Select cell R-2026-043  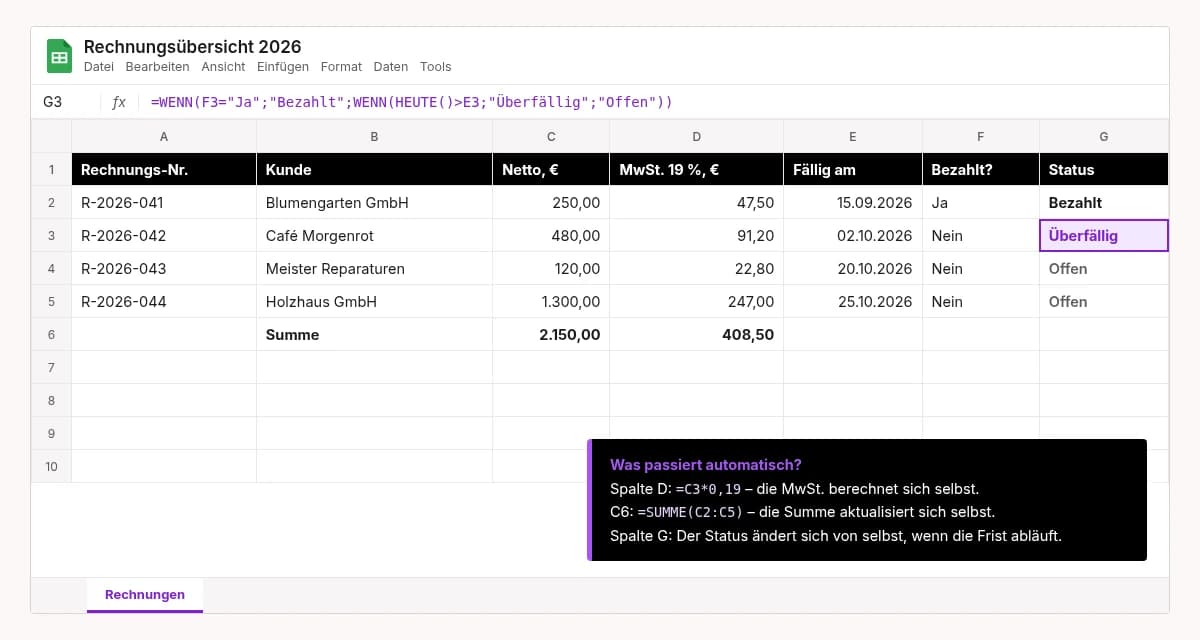coord(164,269)
